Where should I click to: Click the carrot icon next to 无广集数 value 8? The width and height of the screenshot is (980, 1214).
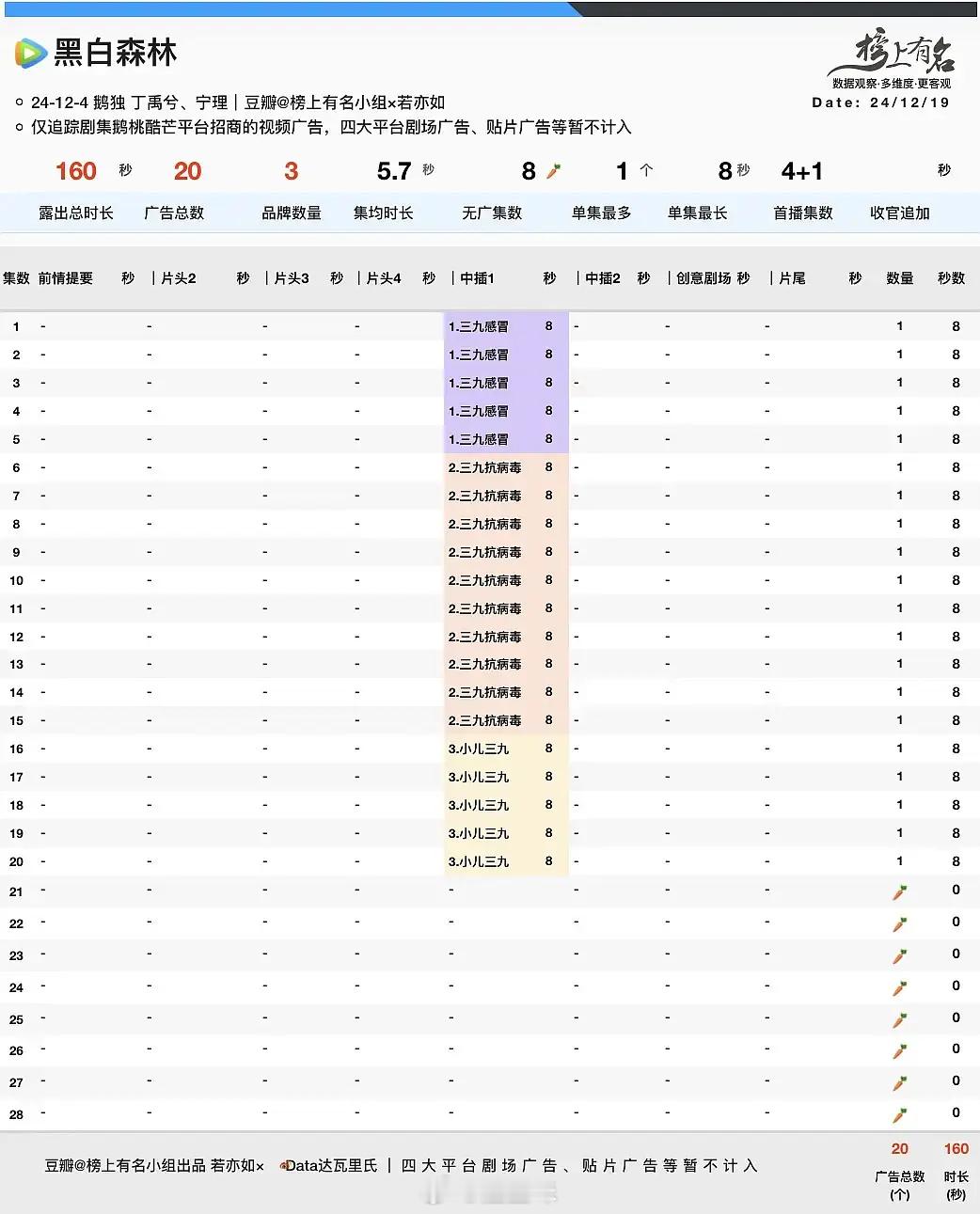(553, 171)
